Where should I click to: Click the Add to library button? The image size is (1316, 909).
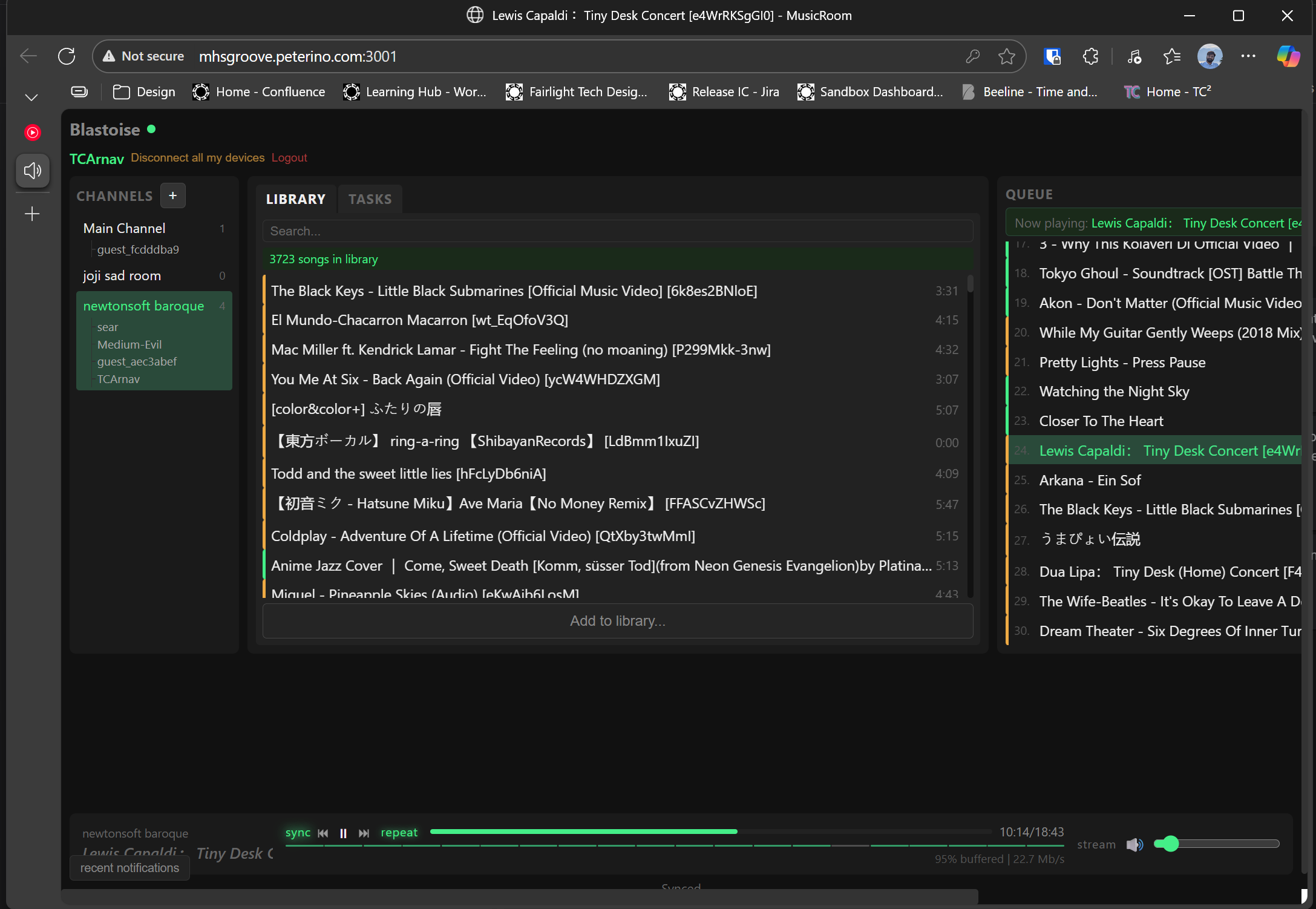click(x=617, y=621)
